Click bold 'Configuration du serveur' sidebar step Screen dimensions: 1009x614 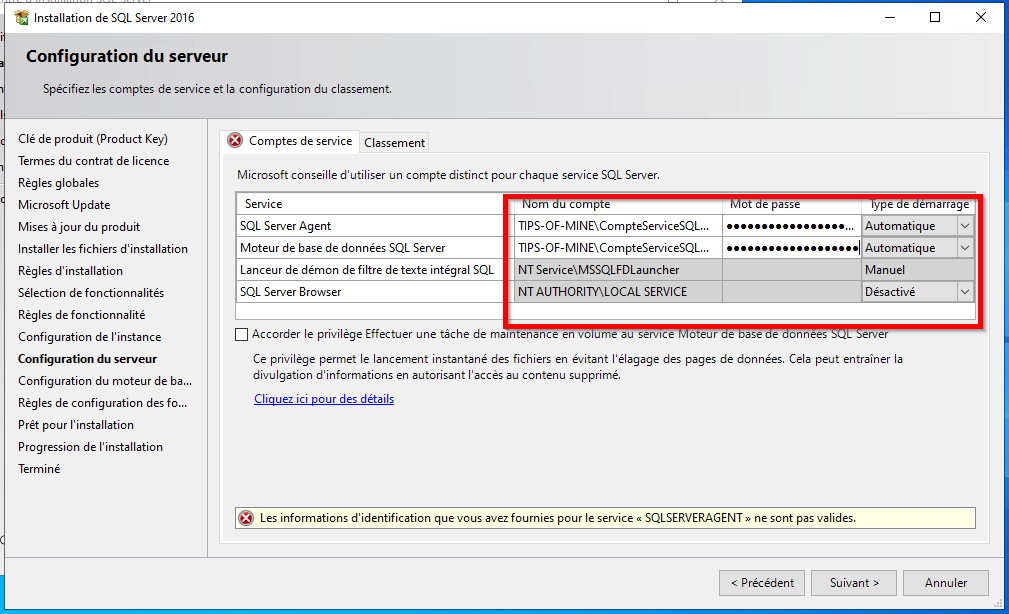click(x=88, y=358)
